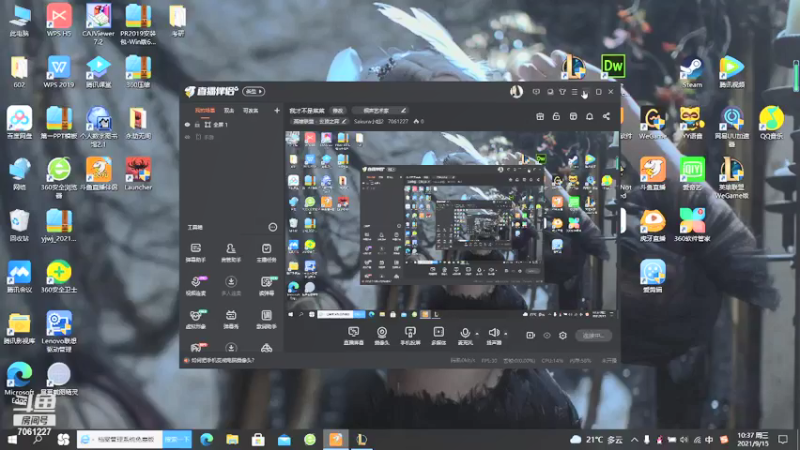This screenshot has height=450, width=800.
Task: Select the 全屏 1 source row
Action: [232, 124]
